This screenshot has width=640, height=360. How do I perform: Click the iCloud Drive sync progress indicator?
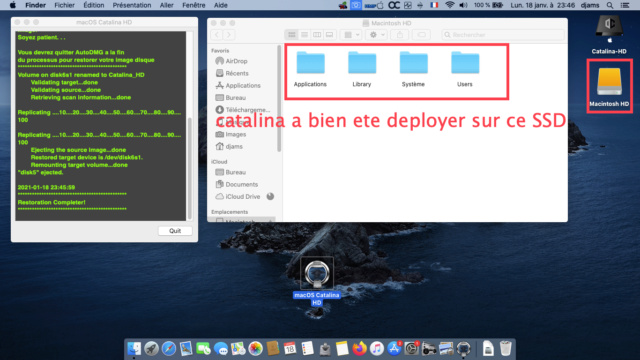pos(270,196)
